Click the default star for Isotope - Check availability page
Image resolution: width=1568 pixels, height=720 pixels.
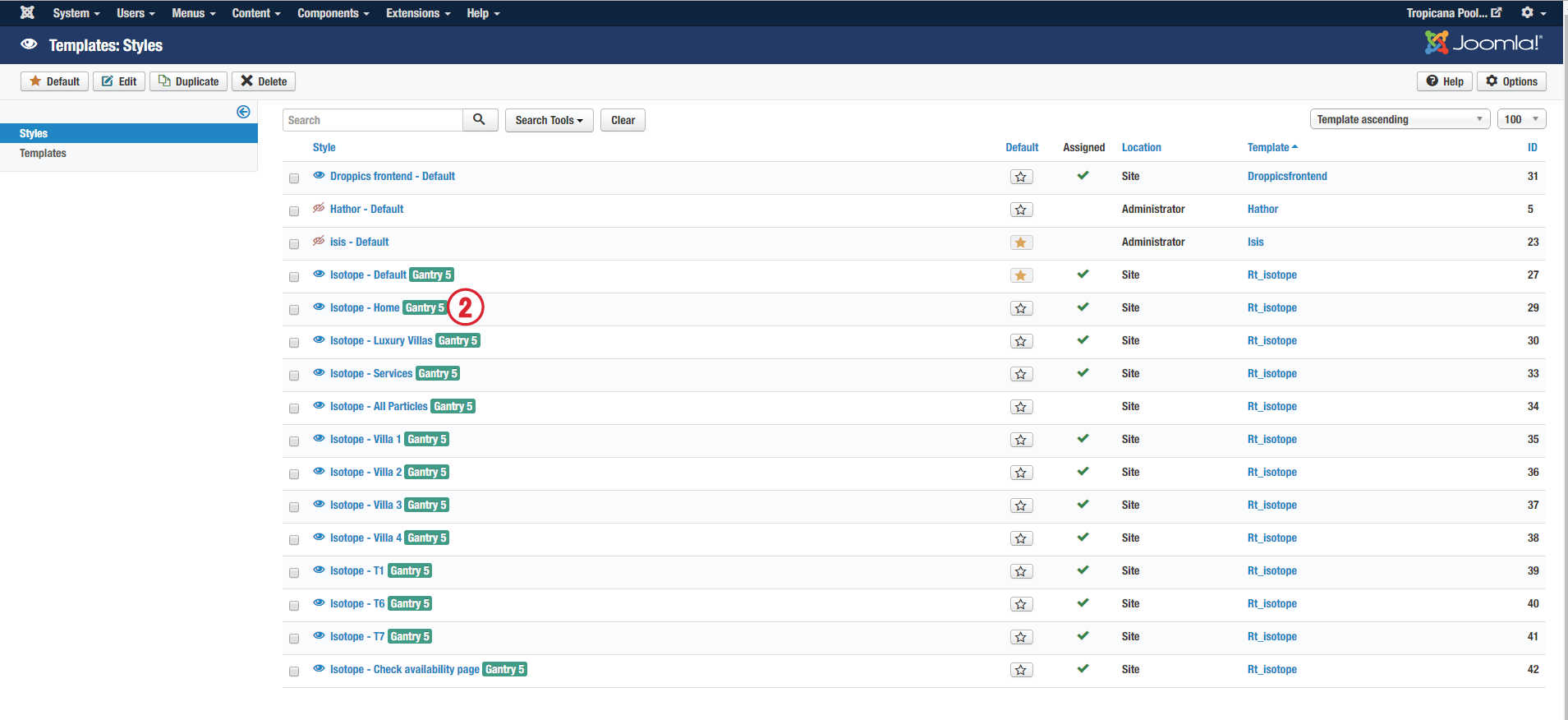(x=1021, y=670)
